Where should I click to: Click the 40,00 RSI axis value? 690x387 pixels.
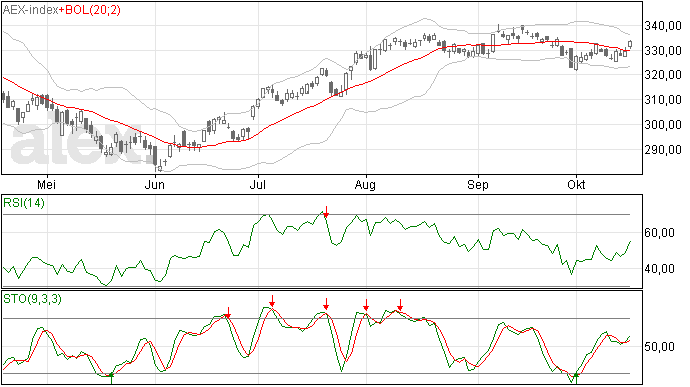pyautogui.click(x=659, y=269)
